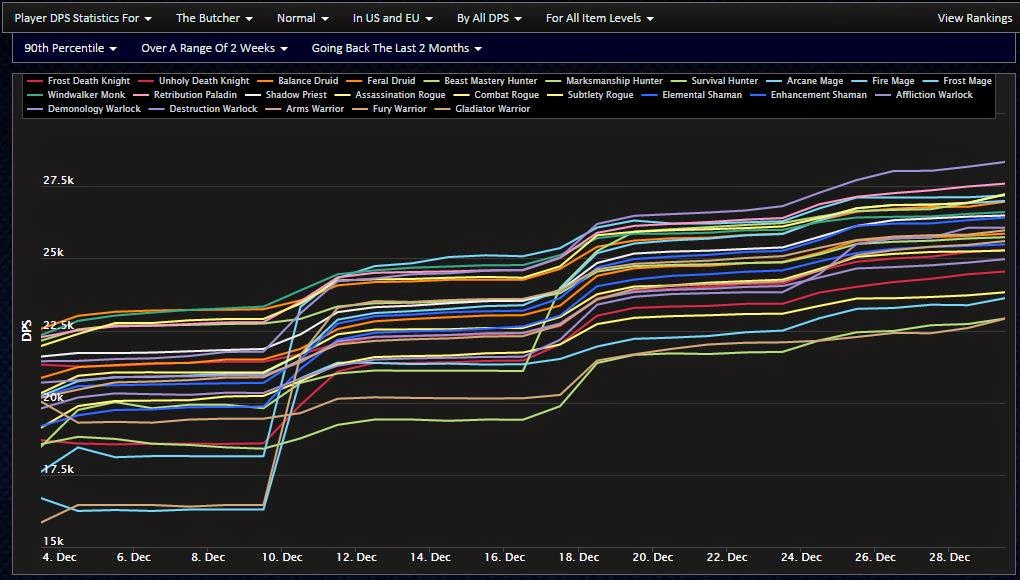
Task: Click the 18. Dec date label
Action: pos(578,557)
